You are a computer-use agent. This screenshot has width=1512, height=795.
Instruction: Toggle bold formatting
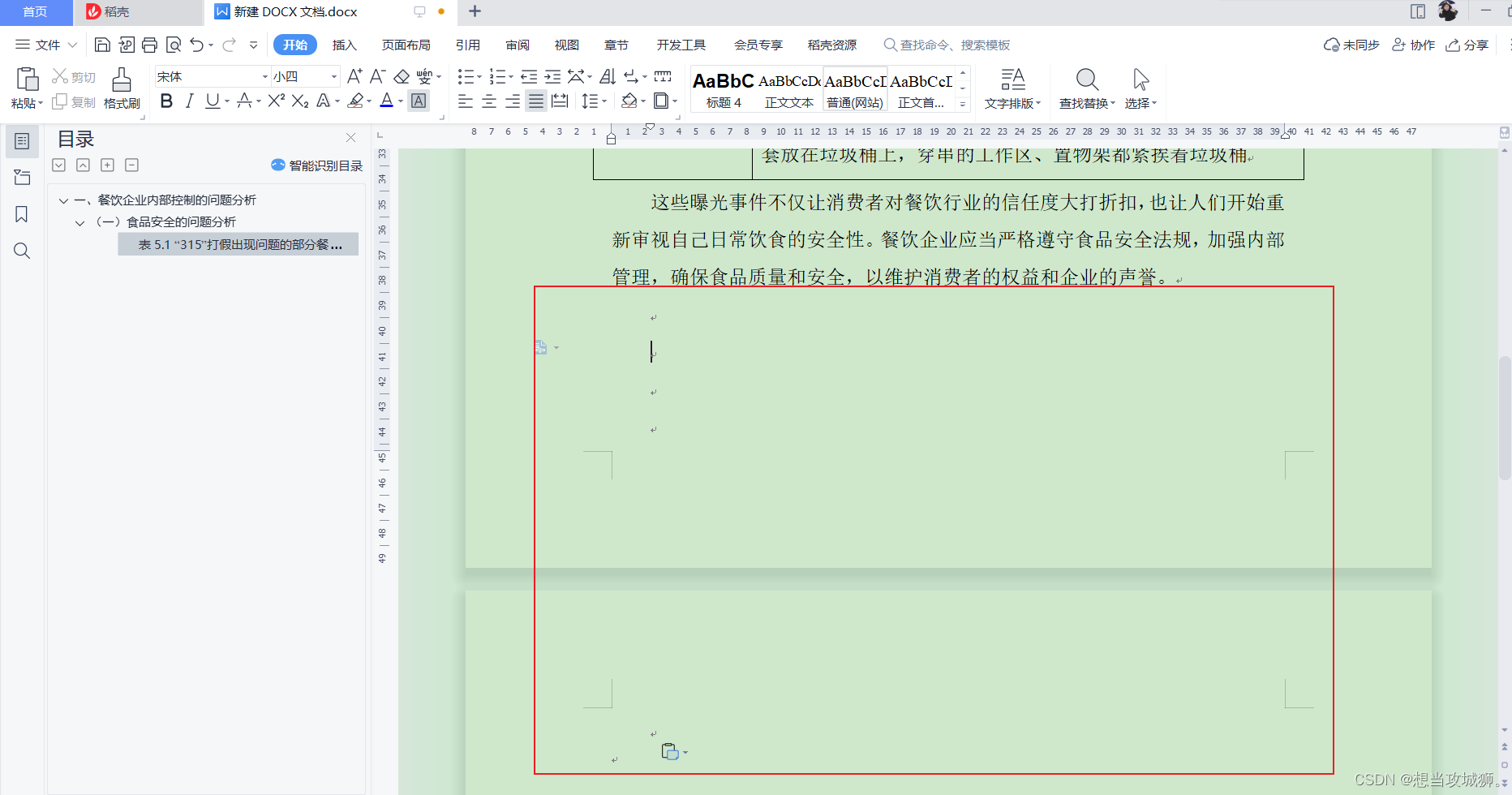(166, 101)
